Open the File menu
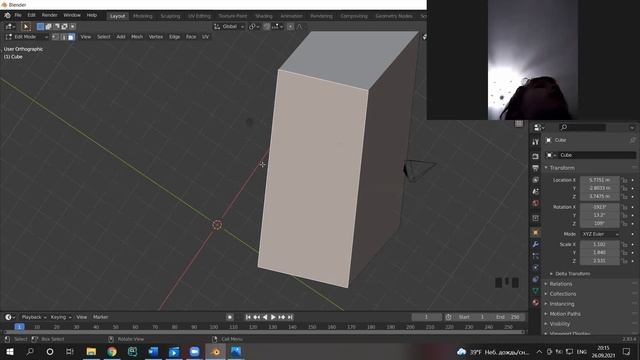 pyautogui.click(x=18, y=16)
